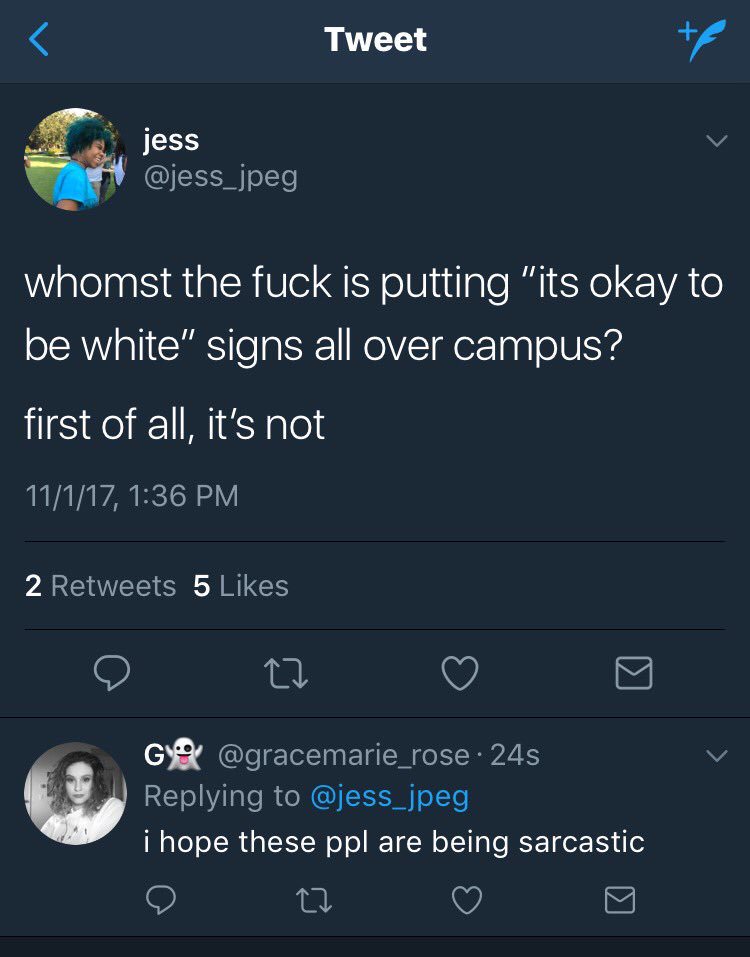This screenshot has height=957, width=750.
Task: Retweet the gracemarie_rose reply
Action: [x=313, y=901]
